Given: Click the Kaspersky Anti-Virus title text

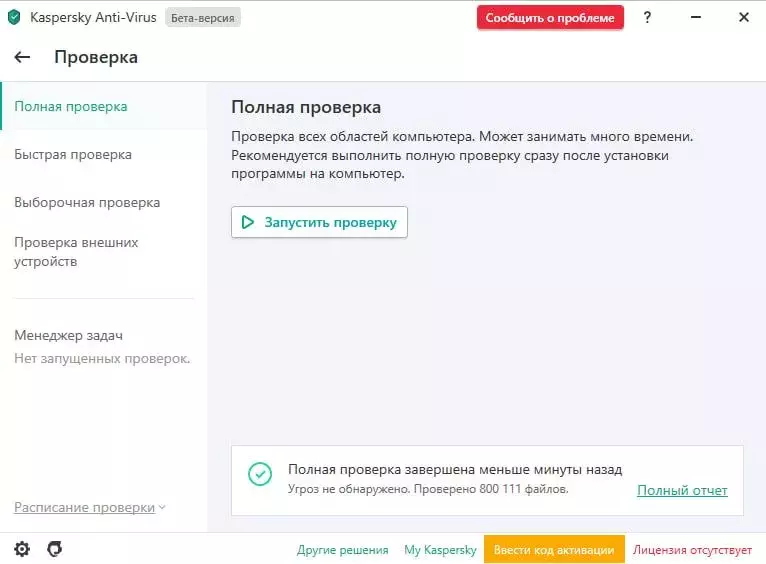Looking at the screenshot, I should (93, 18).
